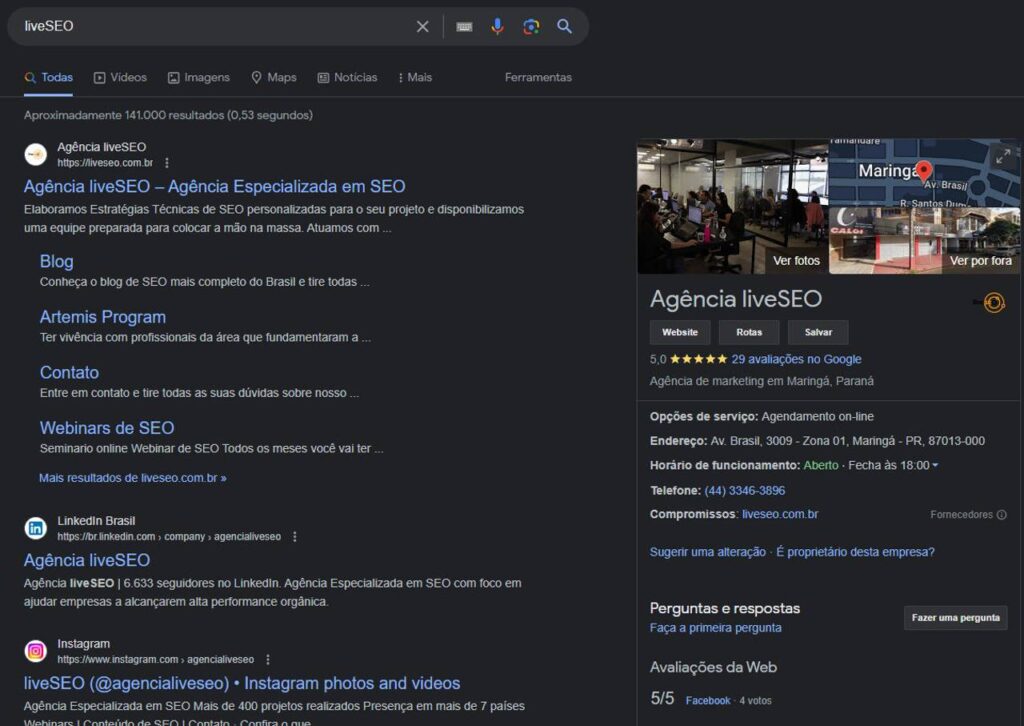
Task: Open the Ferramentas menu
Action: [538, 77]
